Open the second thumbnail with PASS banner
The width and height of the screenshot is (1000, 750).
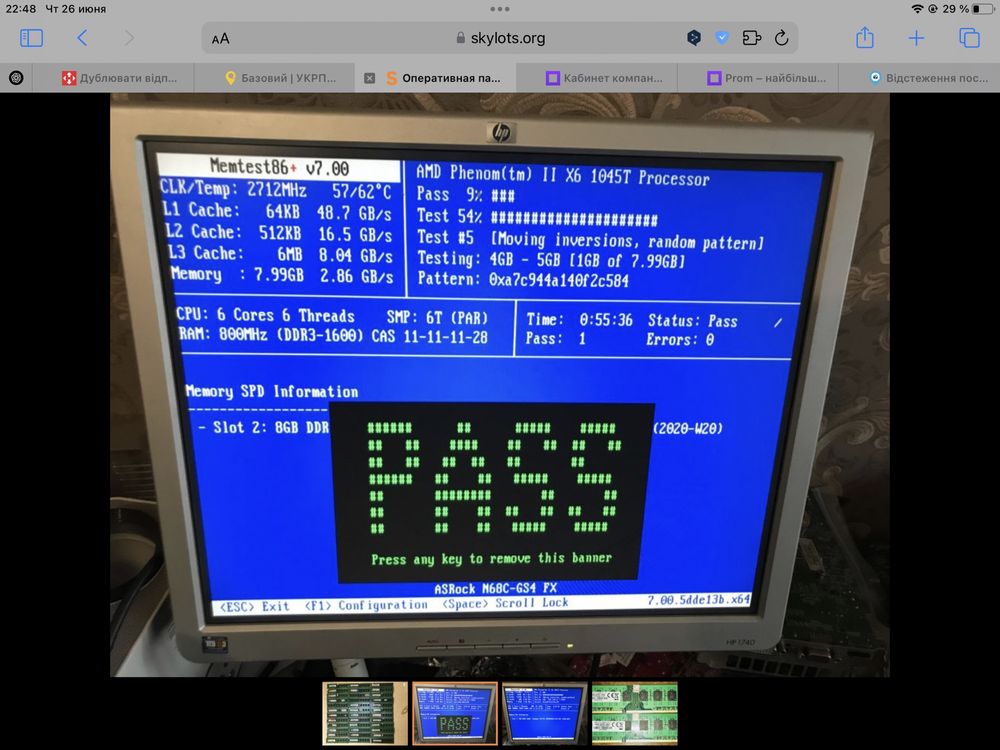(x=455, y=713)
